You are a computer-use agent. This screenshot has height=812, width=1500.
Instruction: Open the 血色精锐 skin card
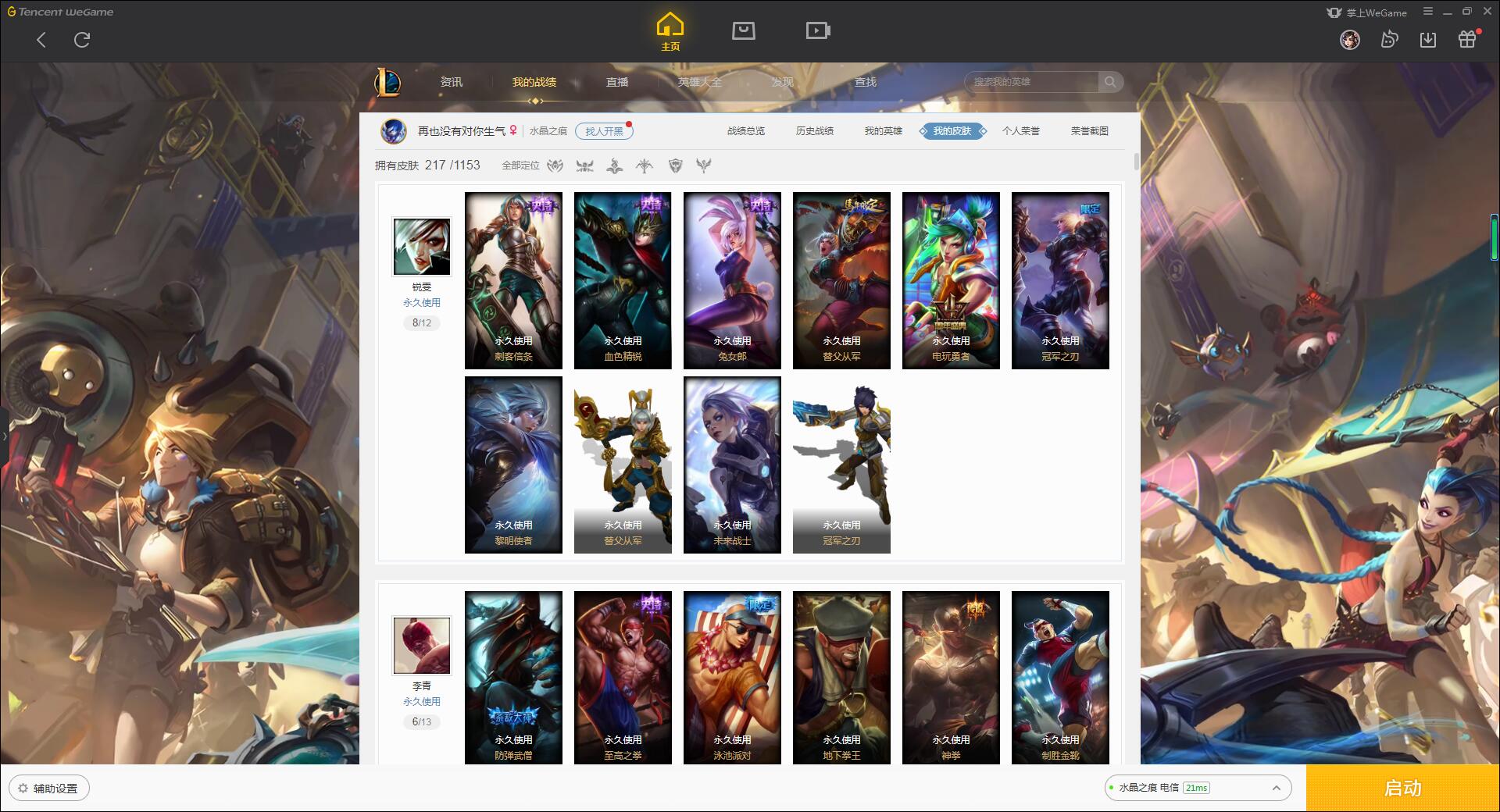(623, 280)
